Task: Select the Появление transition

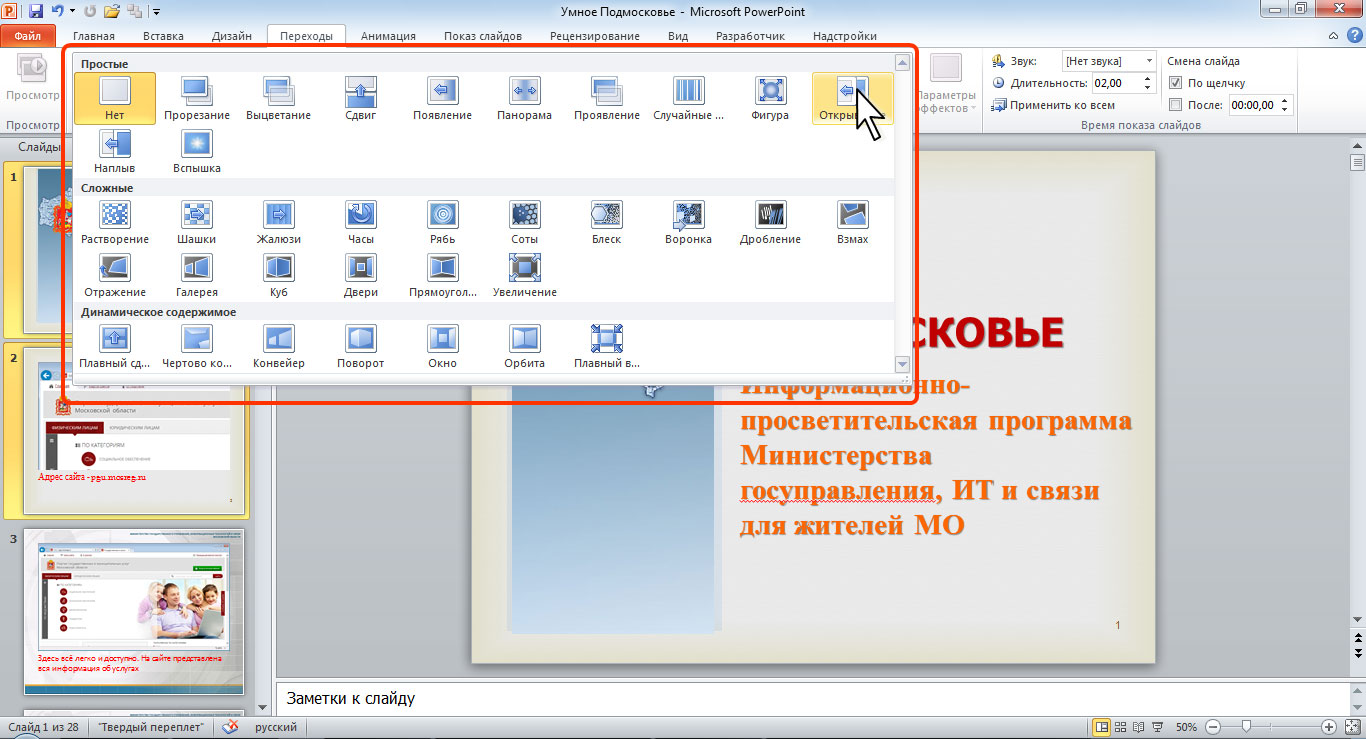Action: click(442, 98)
